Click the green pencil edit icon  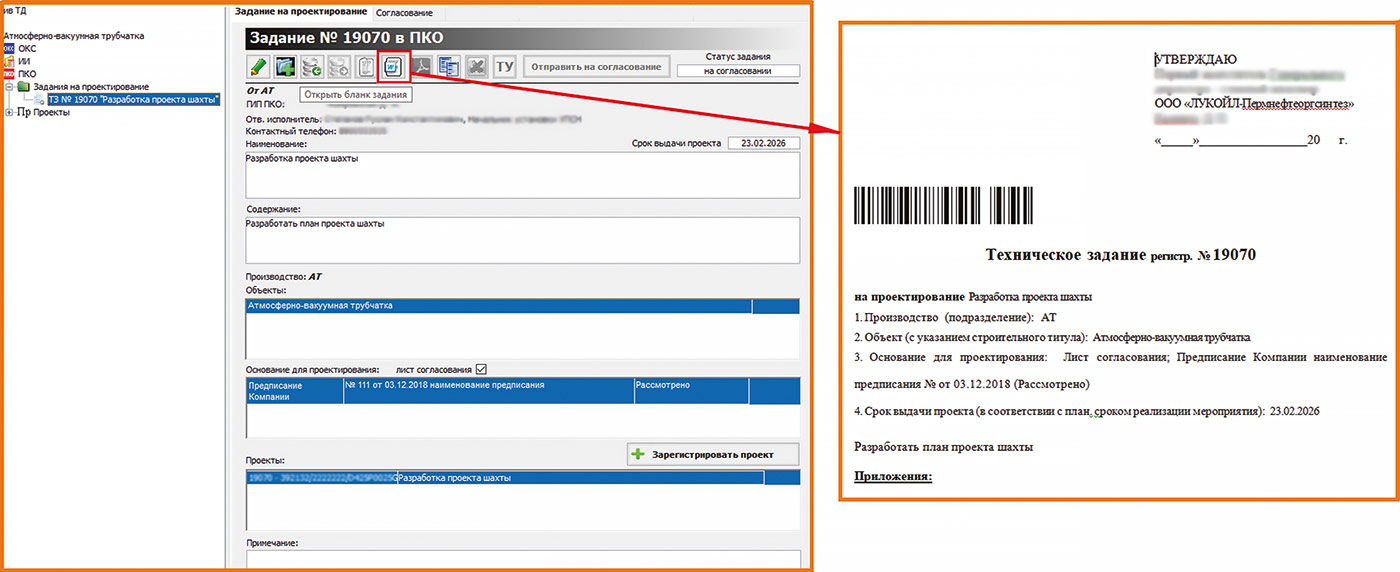point(258,67)
